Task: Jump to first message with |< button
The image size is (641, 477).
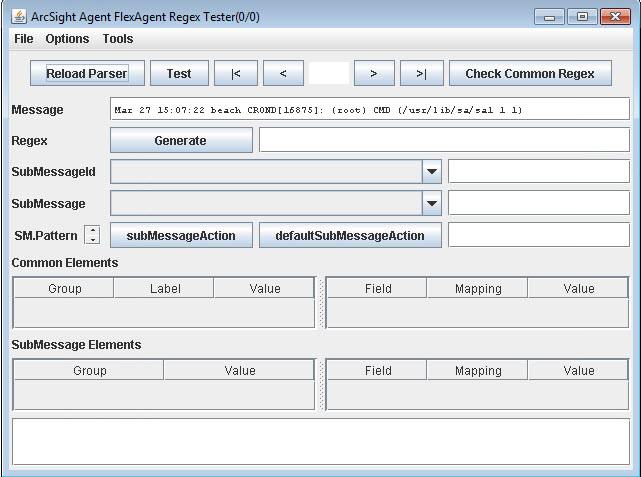Action: tap(235, 74)
